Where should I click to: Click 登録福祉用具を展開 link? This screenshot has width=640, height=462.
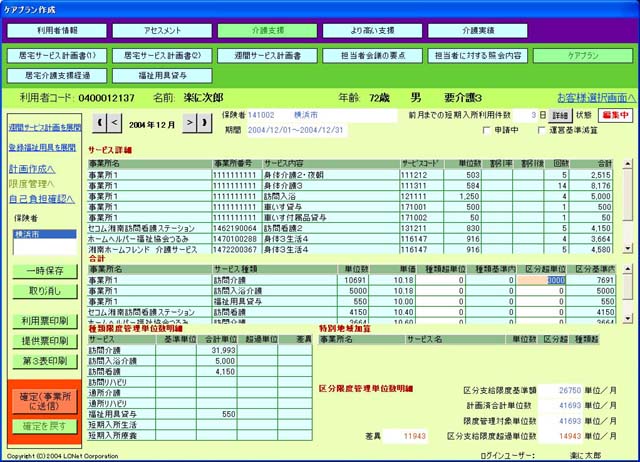coord(42,147)
